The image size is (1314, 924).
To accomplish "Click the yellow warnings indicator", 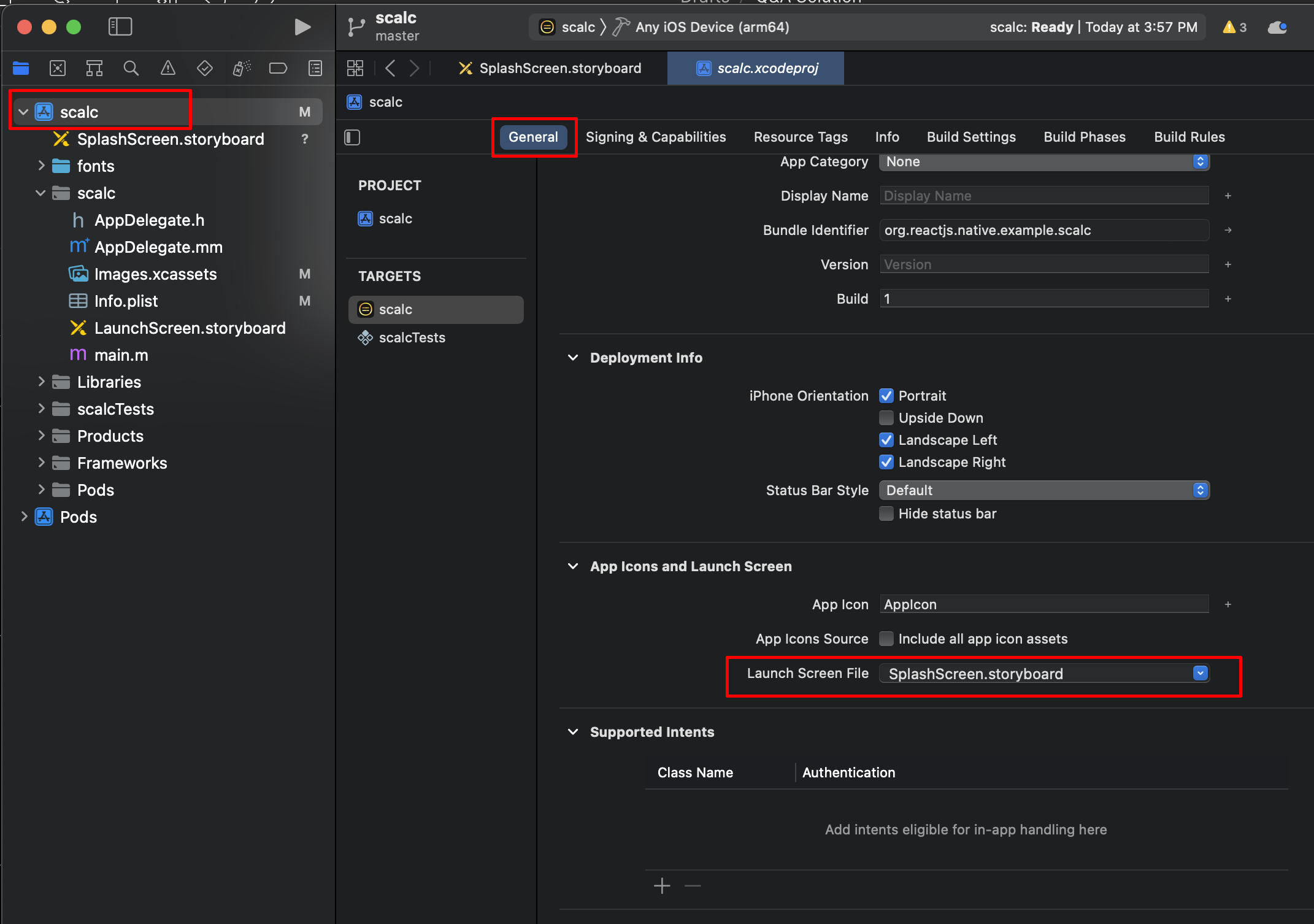I will click(1234, 28).
